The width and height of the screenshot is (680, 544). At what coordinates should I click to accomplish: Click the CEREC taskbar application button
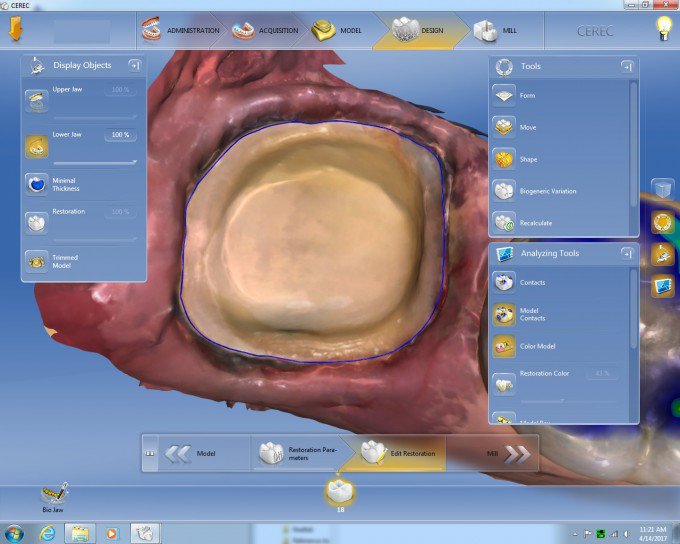click(x=145, y=533)
